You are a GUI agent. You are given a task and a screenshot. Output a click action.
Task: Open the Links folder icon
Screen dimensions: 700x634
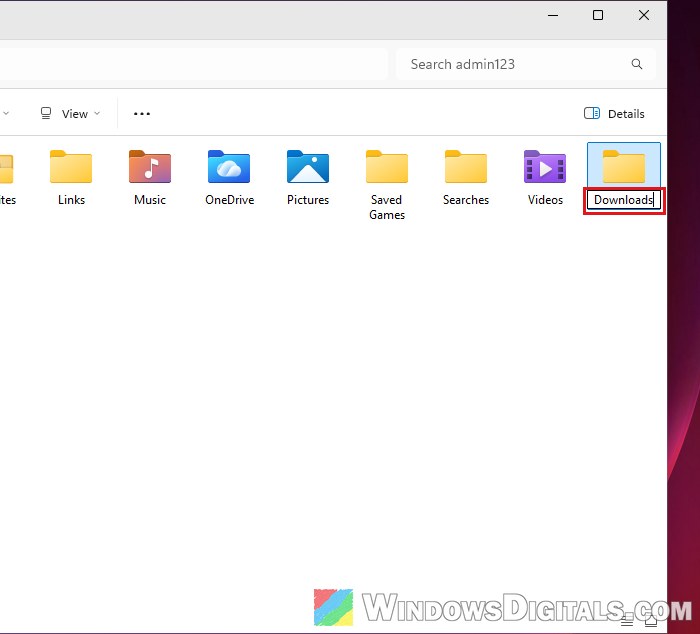(x=71, y=167)
